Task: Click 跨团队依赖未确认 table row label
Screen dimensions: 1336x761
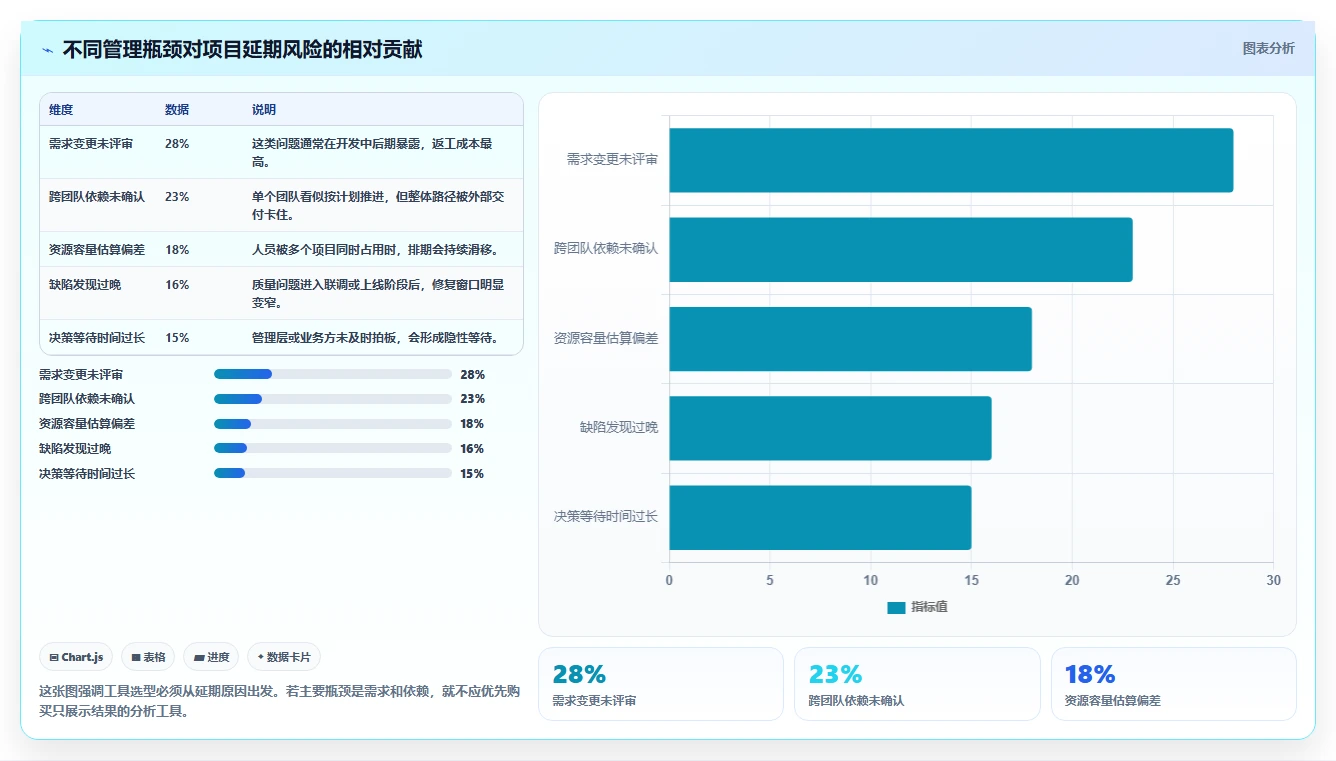Action: pos(97,197)
